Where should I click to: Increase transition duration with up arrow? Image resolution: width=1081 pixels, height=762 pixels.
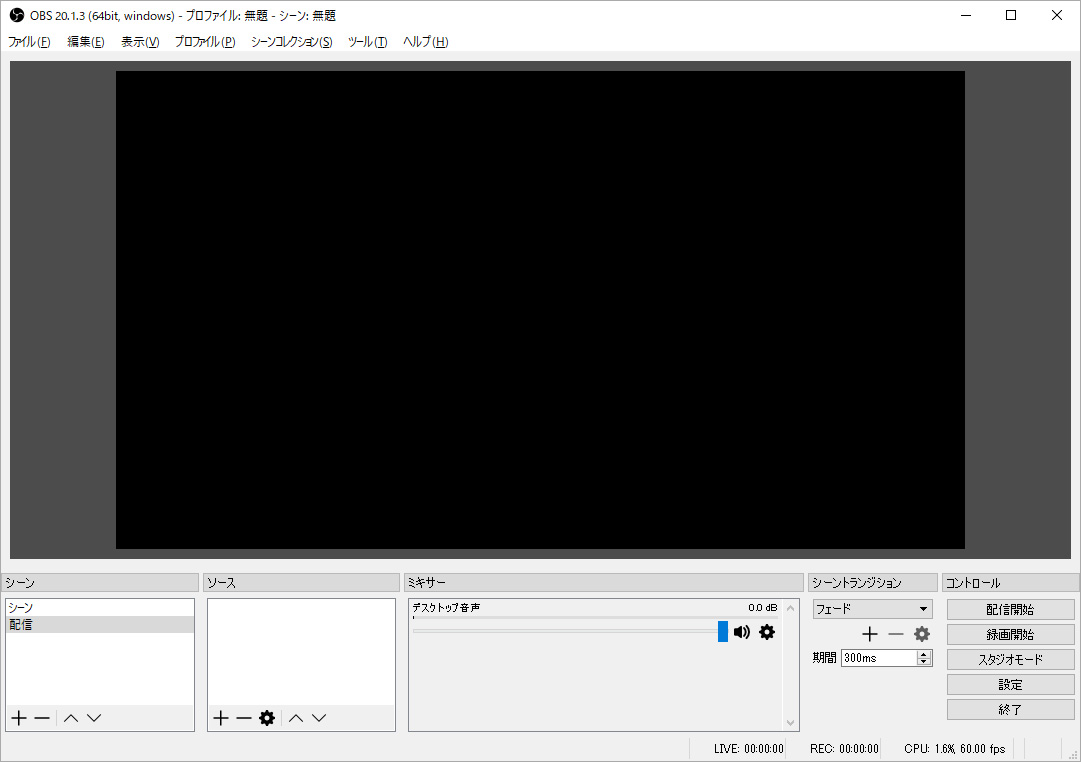(x=924, y=654)
